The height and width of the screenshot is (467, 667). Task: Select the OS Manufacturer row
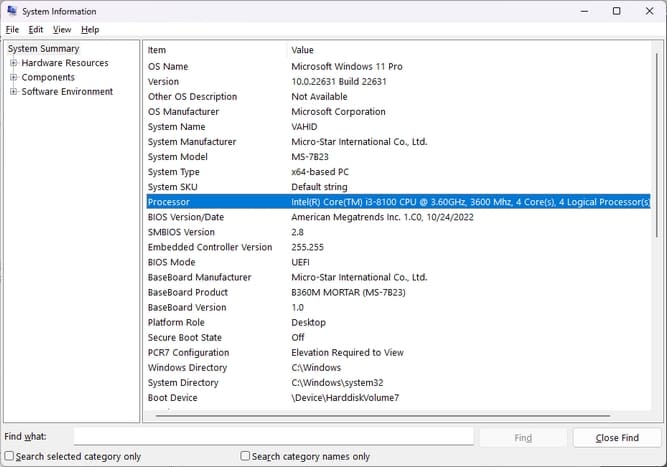(398, 111)
